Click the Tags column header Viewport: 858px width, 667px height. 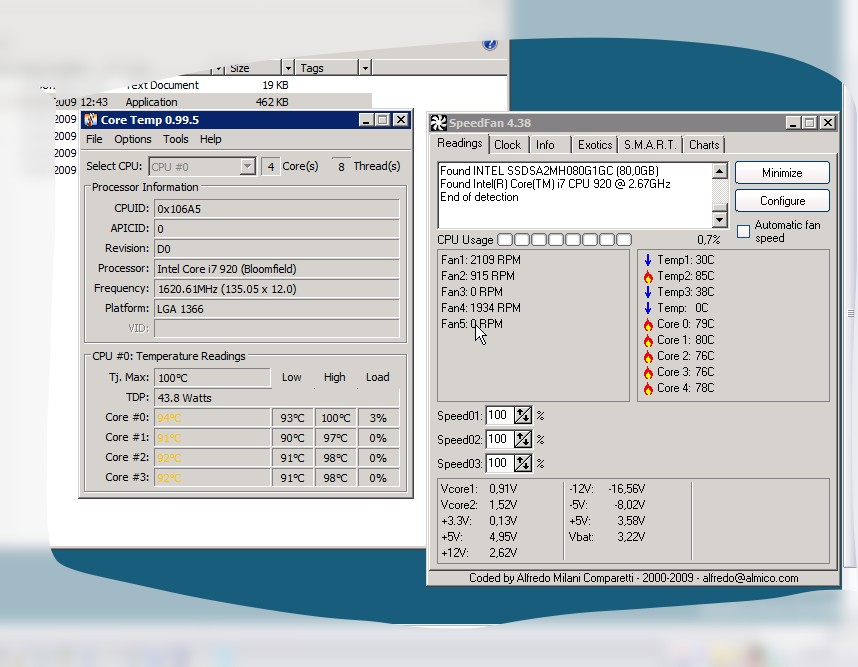(327, 68)
